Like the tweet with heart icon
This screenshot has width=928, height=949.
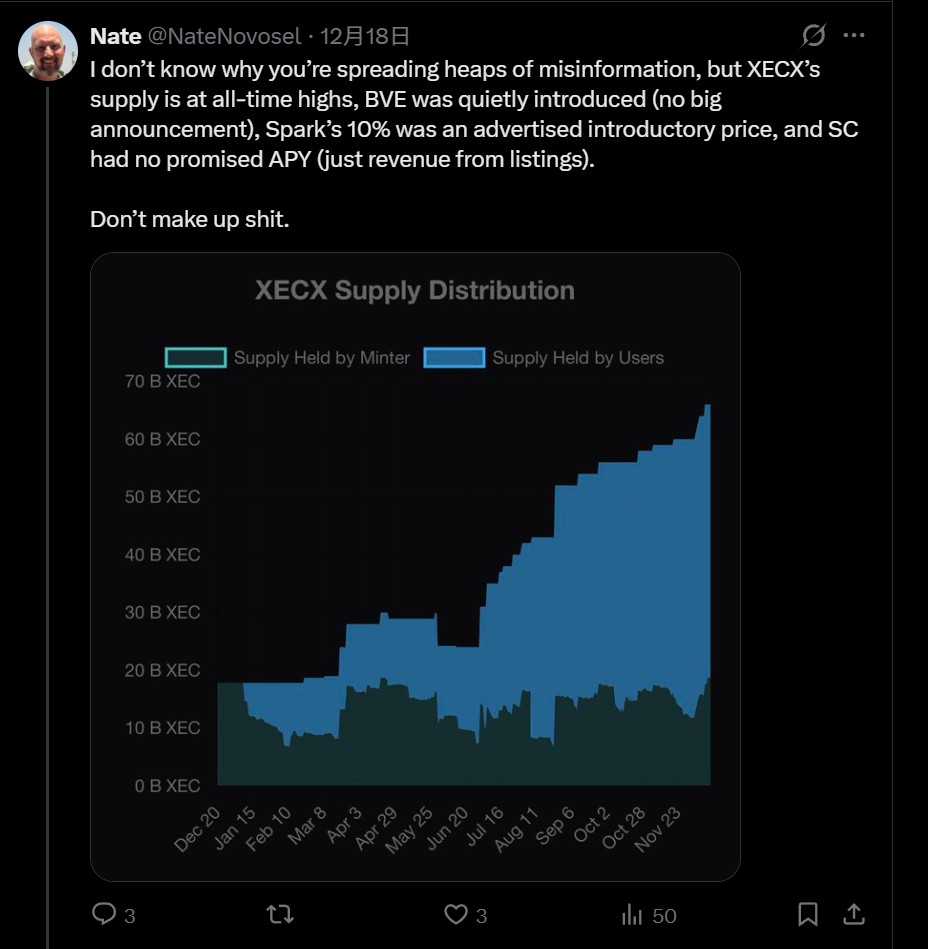pos(456,914)
